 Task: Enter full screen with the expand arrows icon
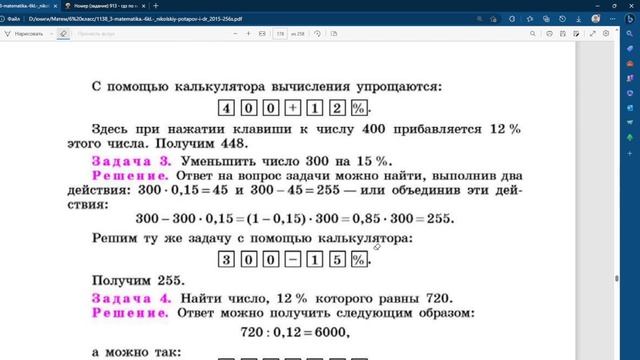click(593, 34)
